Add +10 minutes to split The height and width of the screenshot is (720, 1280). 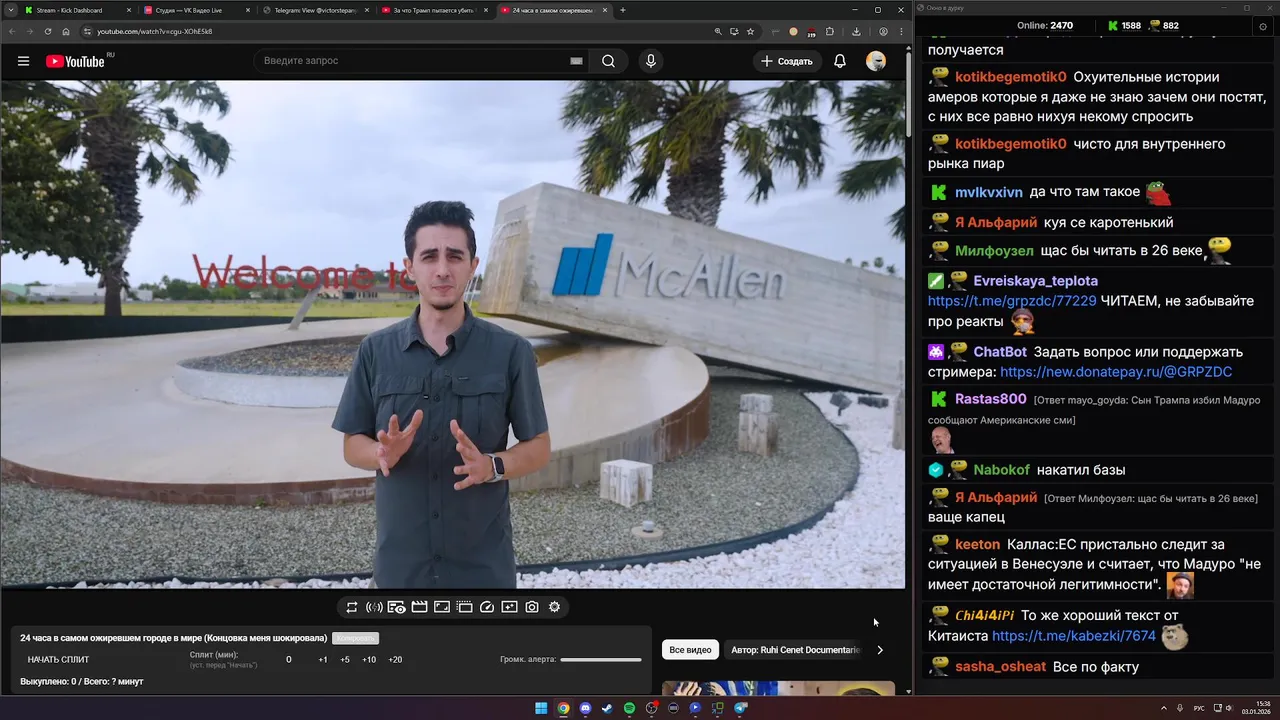369,659
